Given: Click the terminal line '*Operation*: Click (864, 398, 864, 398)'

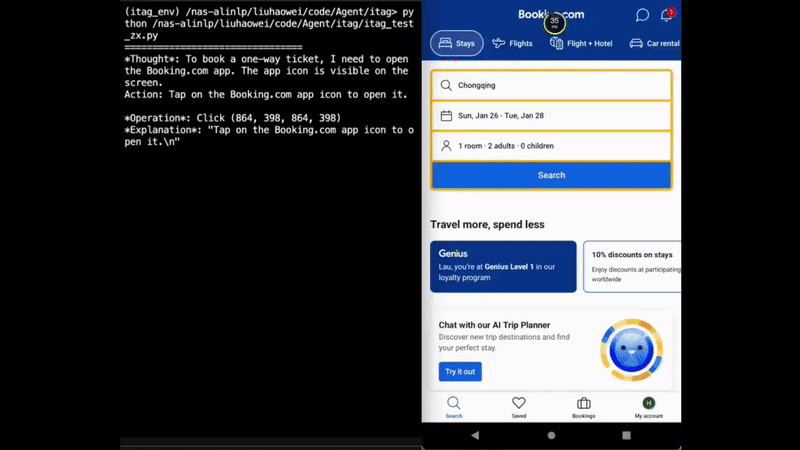Looking at the screenshot, I should pos(233,118).
